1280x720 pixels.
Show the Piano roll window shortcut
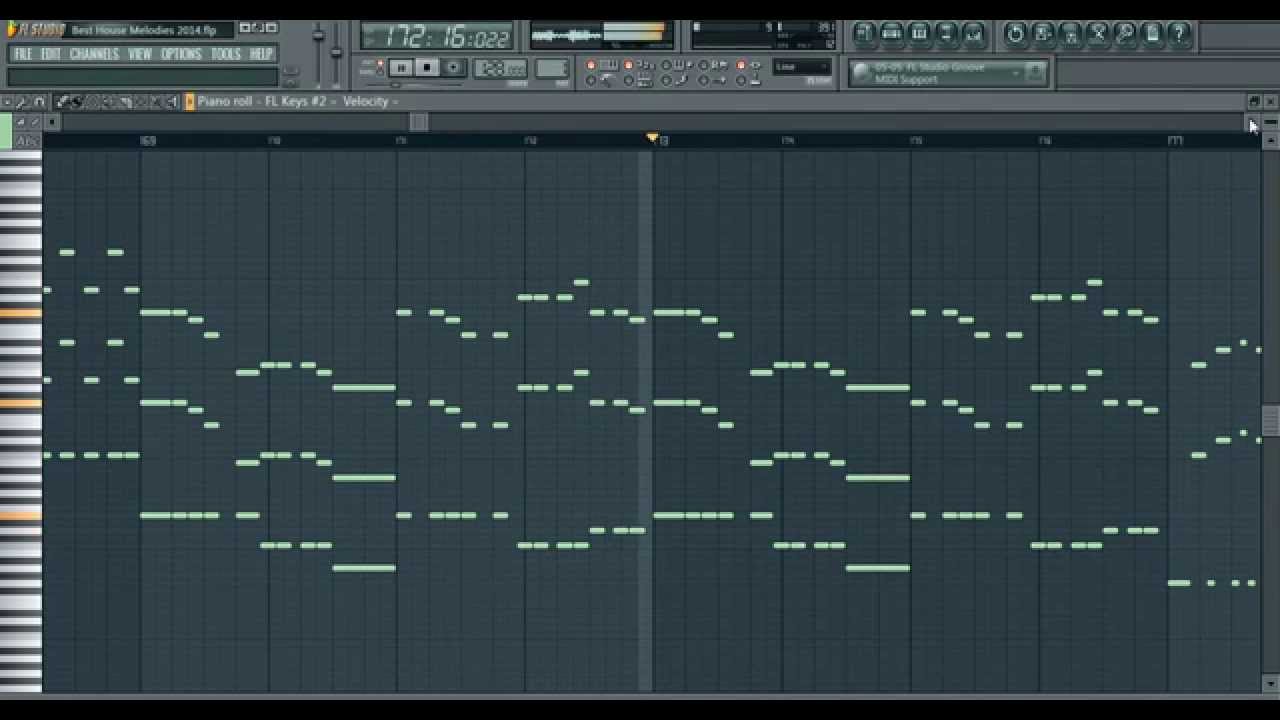click(919, 34)
